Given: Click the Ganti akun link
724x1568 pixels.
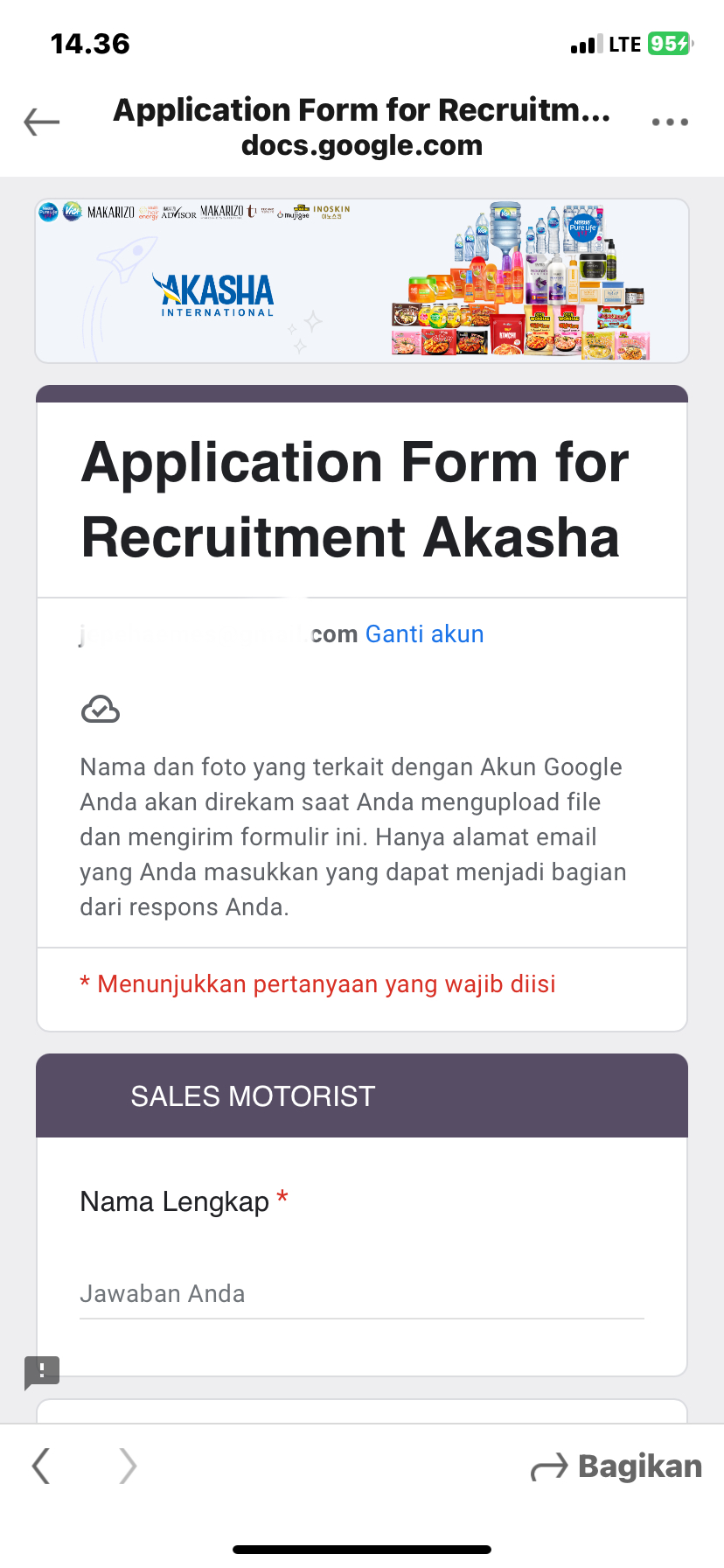Looking at the screenshot, I should point(424,633).
